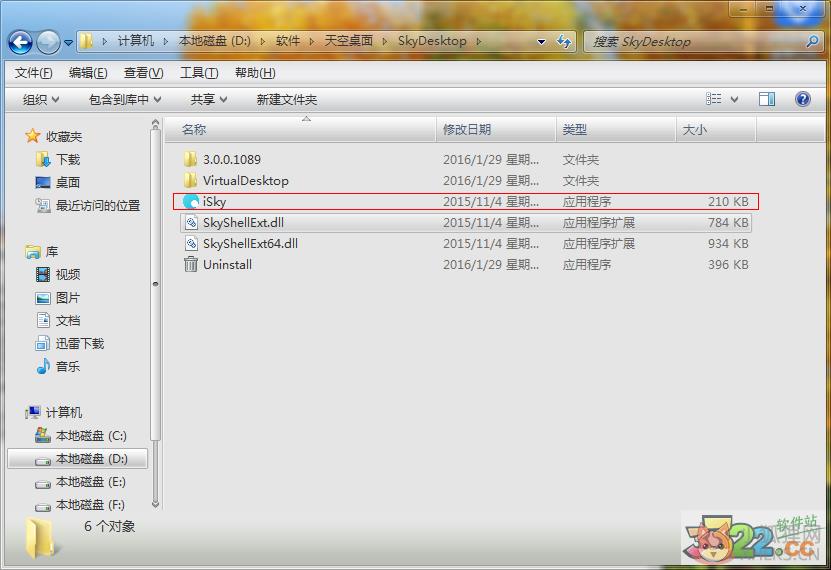
Task: Open the 文件(F) menu
Action: tap(33, 73)
